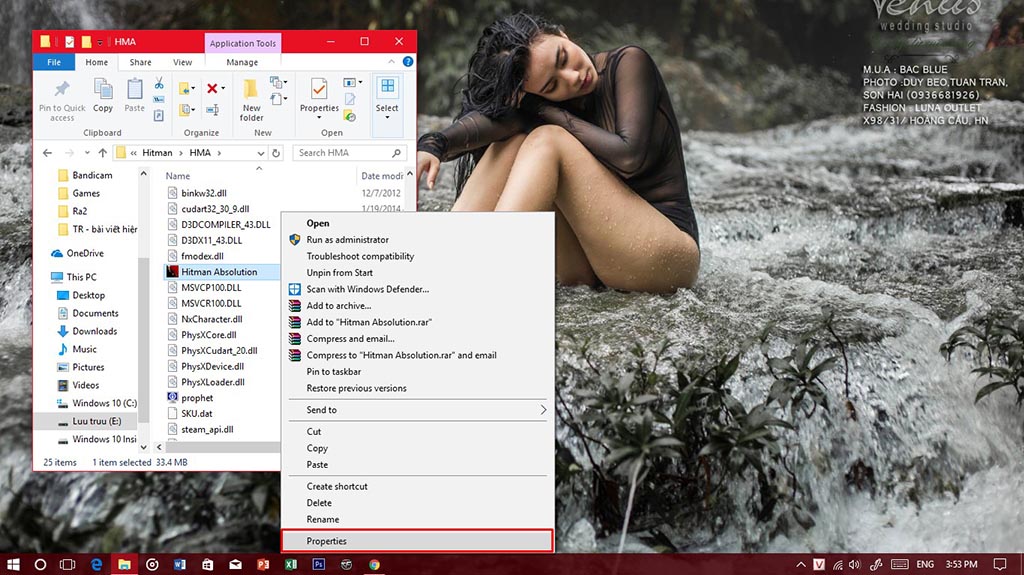Collapse the ribbon with the chevron
1024x575 pixels.
tap(393, 62)
